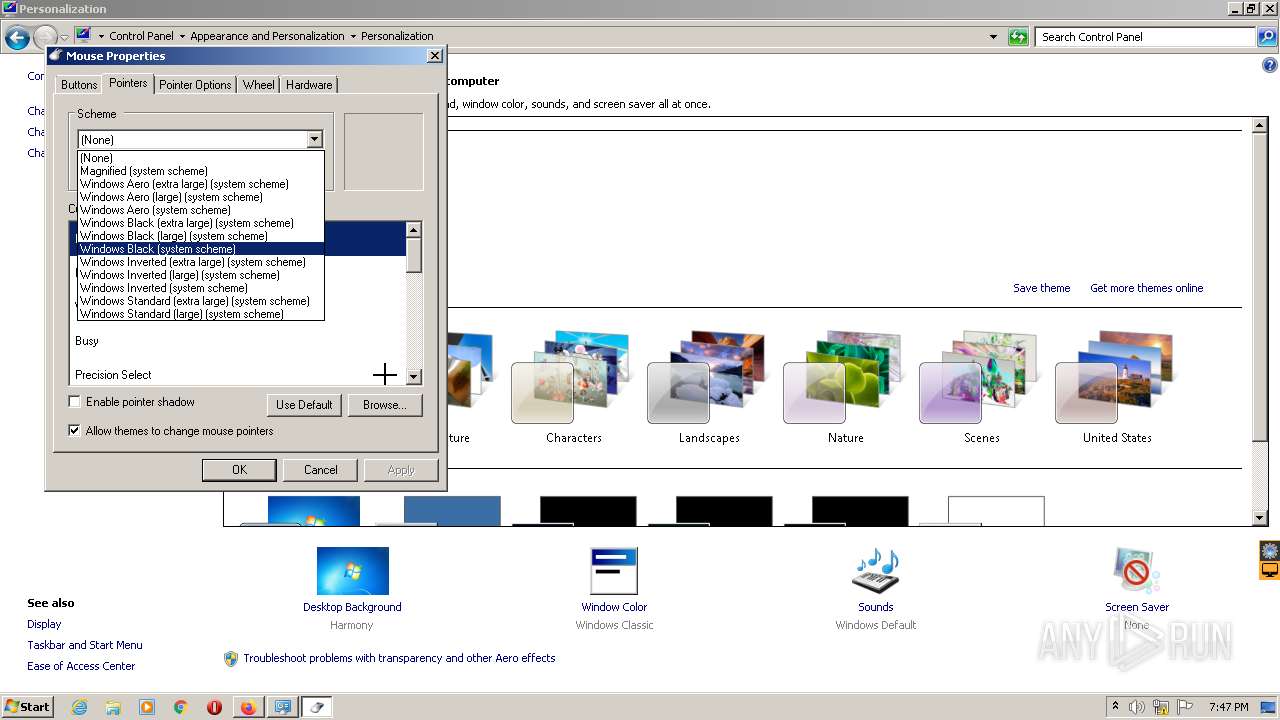The width and height of the screenshot is (1280, 720).
Task: Choose Windows Inverted (extra large) scheme
Action: pos(201,262)
